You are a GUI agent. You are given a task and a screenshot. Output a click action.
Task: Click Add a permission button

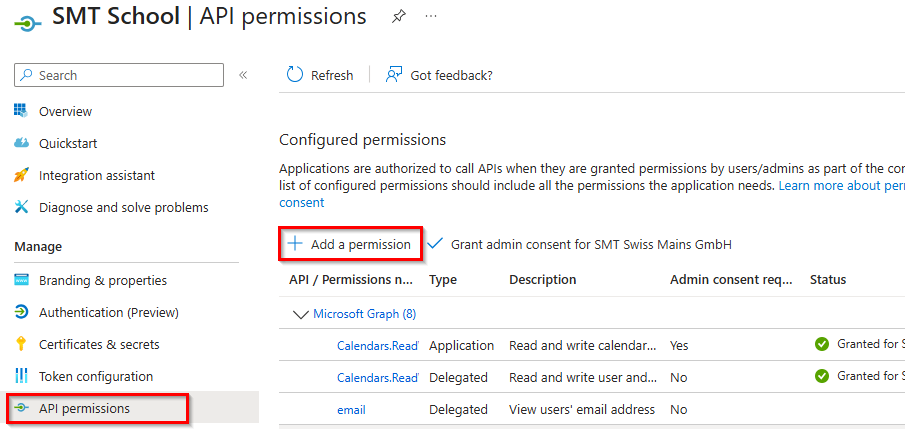click(350, 244)
